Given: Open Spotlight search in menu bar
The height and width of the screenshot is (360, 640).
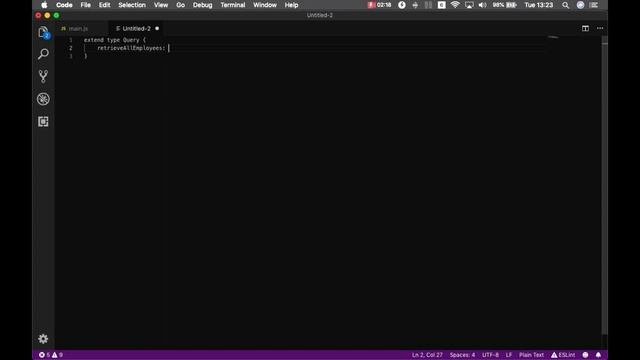Looking at the screenshot, I should [x=565, y=5].
